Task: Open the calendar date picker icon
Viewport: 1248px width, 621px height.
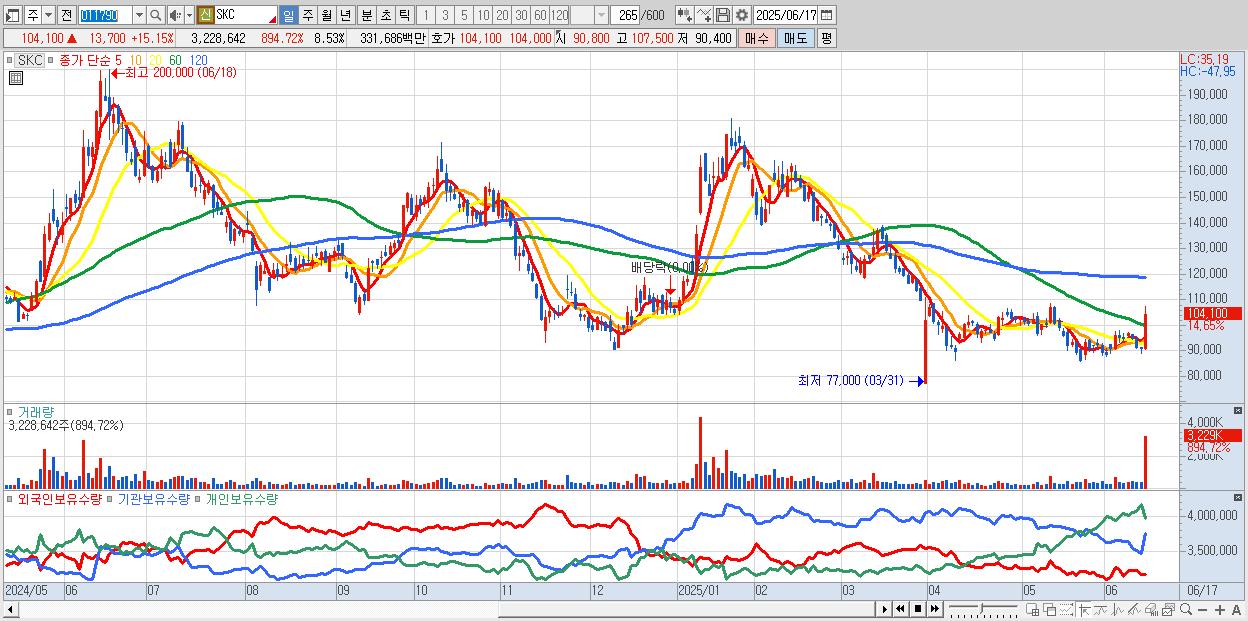Action: click(x=827, y=15)
